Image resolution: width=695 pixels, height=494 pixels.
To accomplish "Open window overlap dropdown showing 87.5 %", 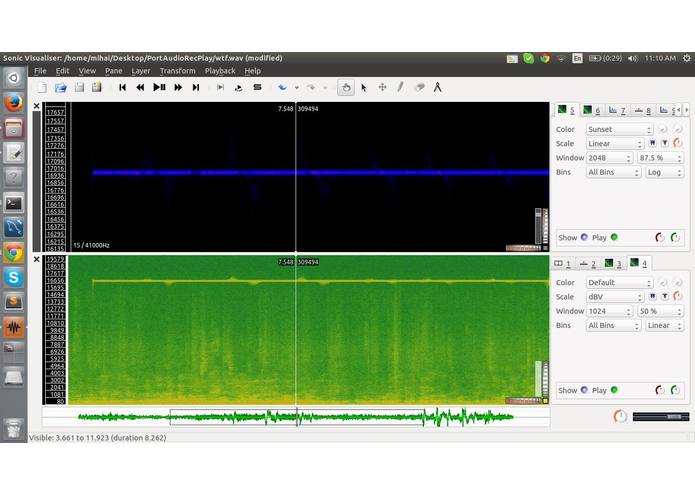I will (660, 158).
